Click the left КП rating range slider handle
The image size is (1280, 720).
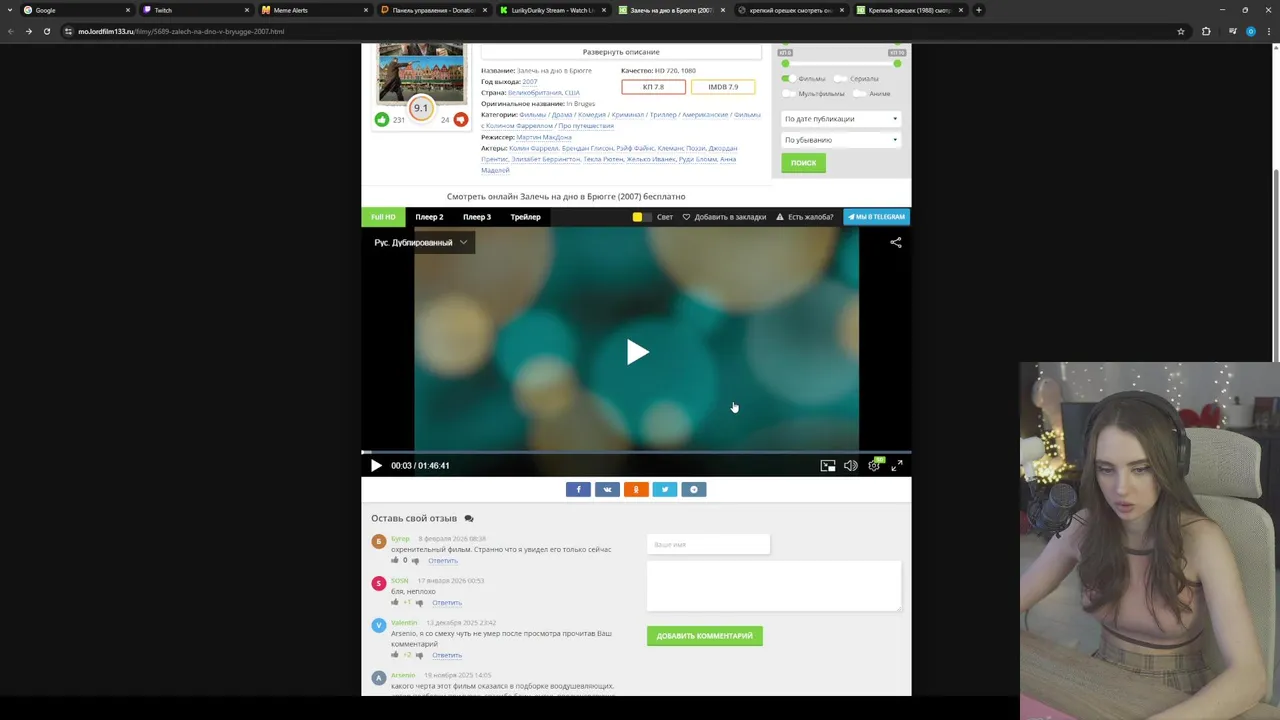[785, 63]
